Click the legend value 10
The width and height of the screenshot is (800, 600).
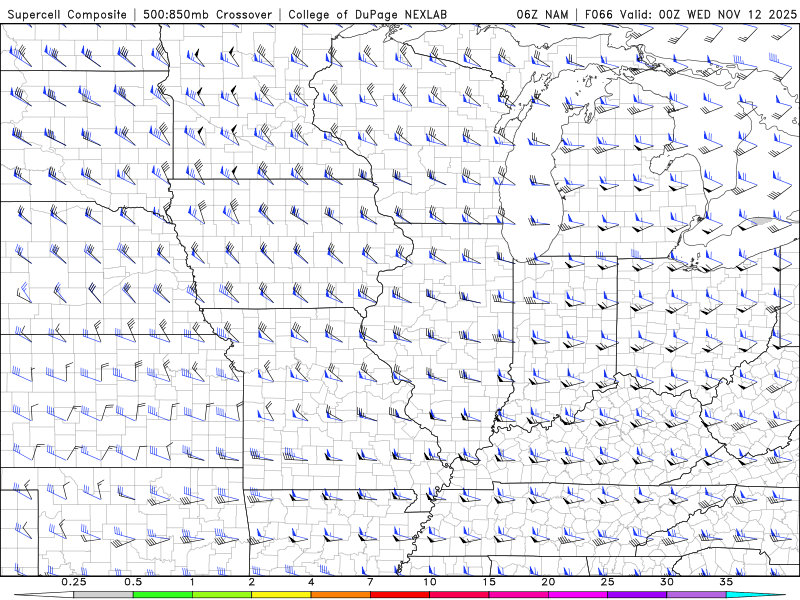(x=430, y=582)
